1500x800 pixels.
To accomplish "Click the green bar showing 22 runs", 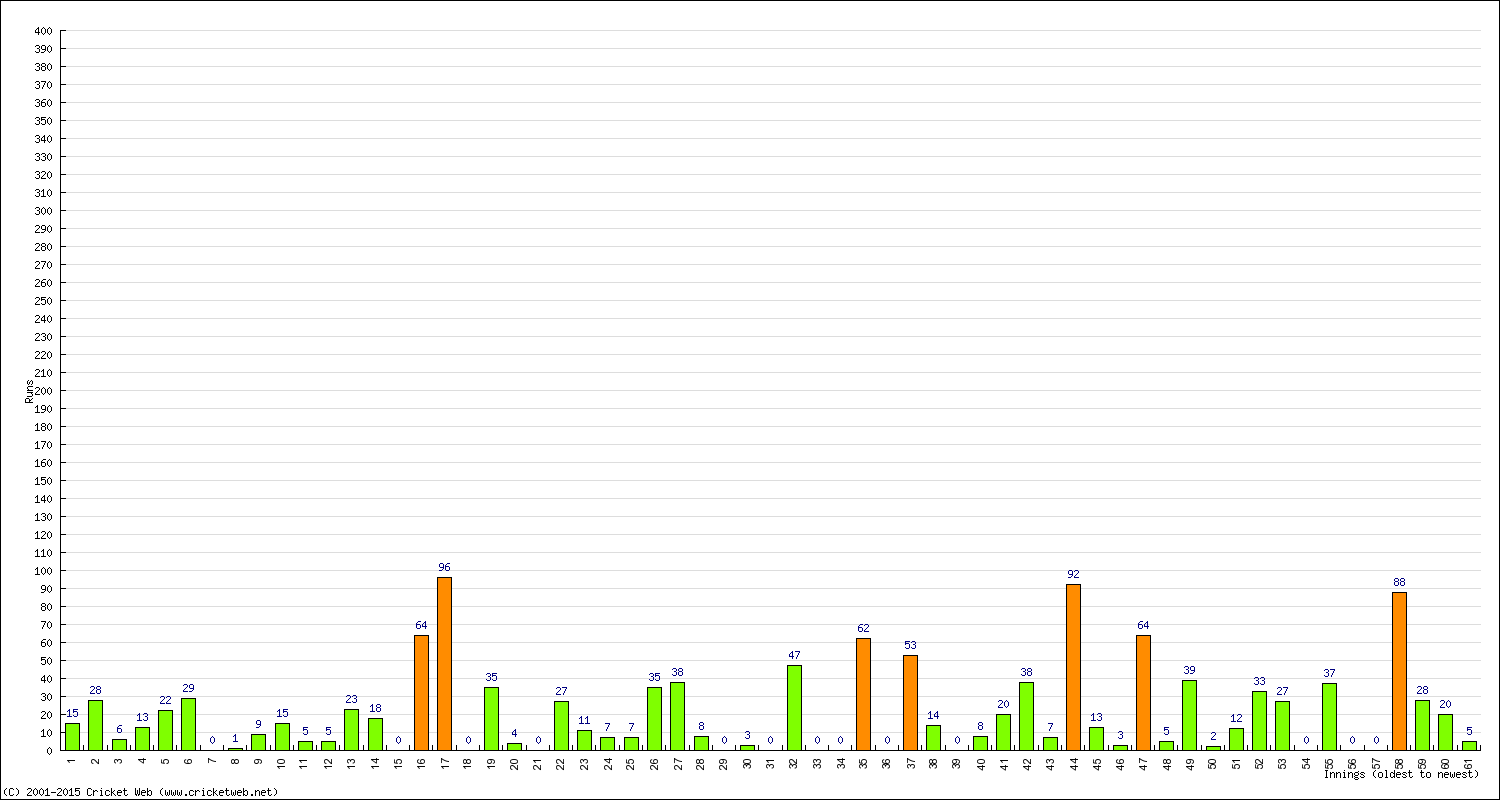I will [x=165, y=730].
